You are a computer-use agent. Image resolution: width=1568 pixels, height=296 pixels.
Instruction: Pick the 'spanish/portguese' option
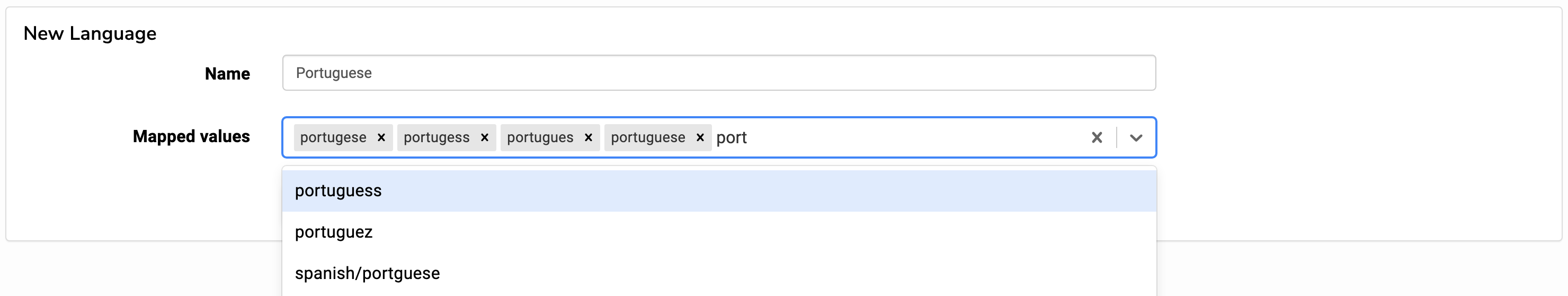[367, 274]
